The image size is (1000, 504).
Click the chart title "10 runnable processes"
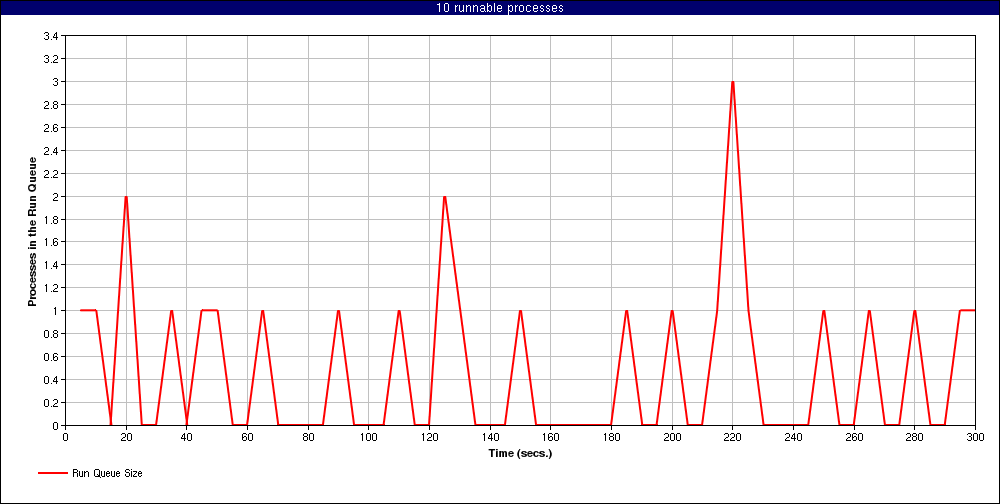pos(500,8)
